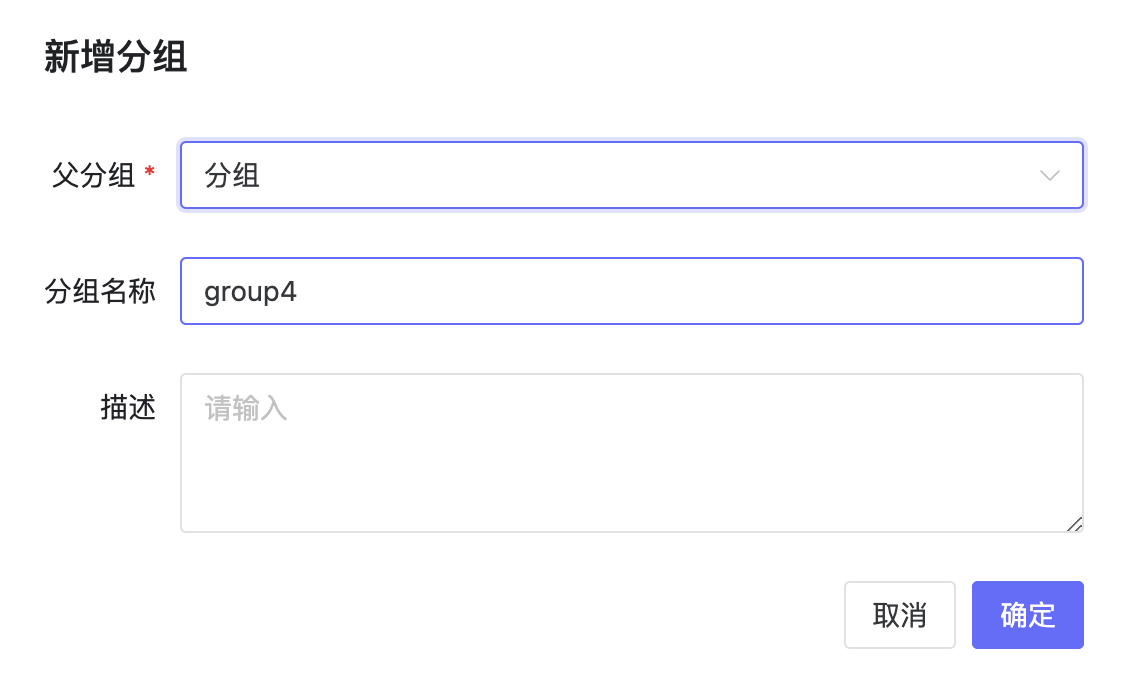Click the red required asterisk
This screenshot has width=1138, height=688.
point(150,173)
